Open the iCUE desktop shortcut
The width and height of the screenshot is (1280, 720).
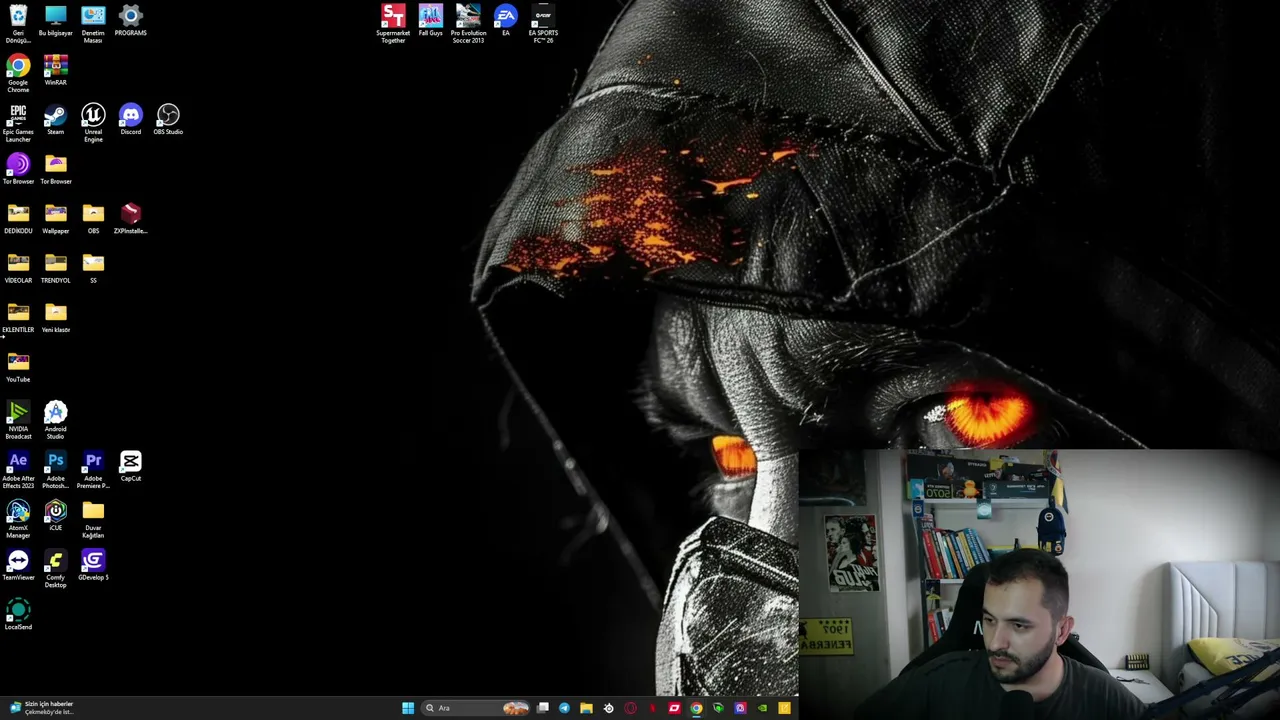tap(56, 516)
